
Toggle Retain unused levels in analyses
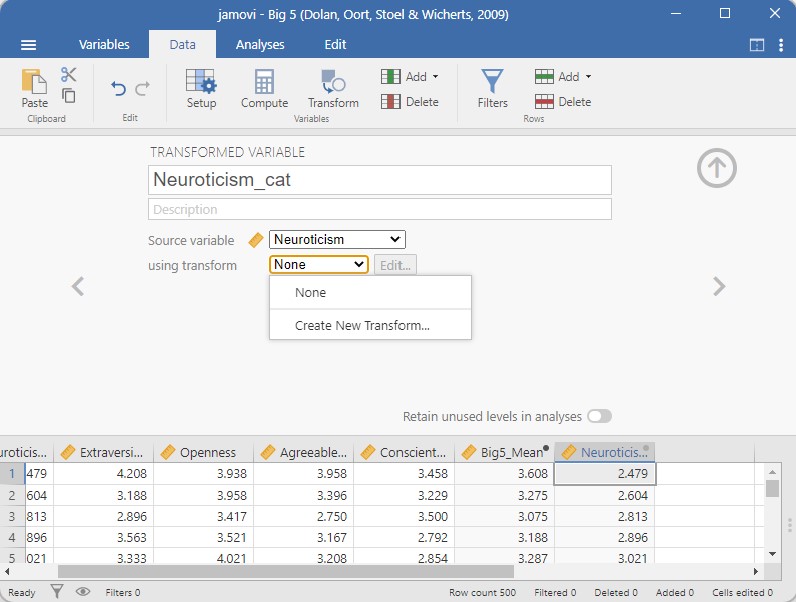click(599, 416)
